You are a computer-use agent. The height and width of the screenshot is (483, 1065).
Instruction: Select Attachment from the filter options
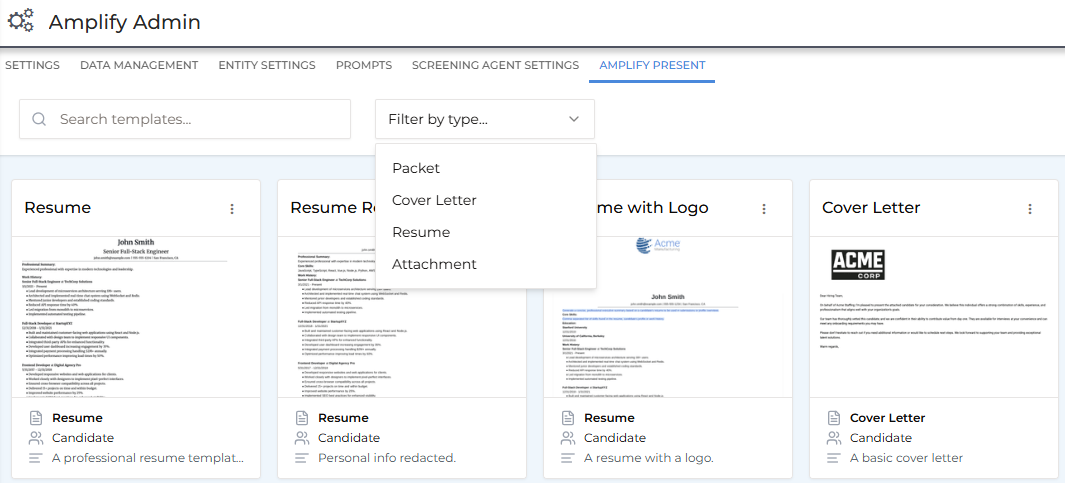click(x=434, y=264)
